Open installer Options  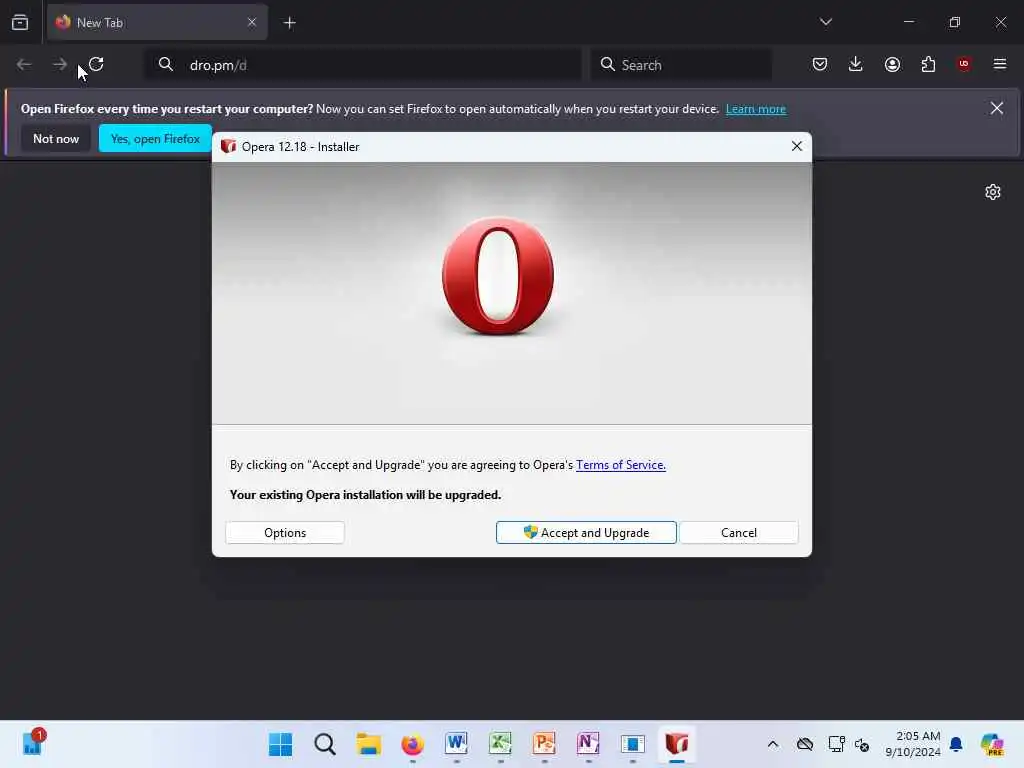(x=285, y=532)
